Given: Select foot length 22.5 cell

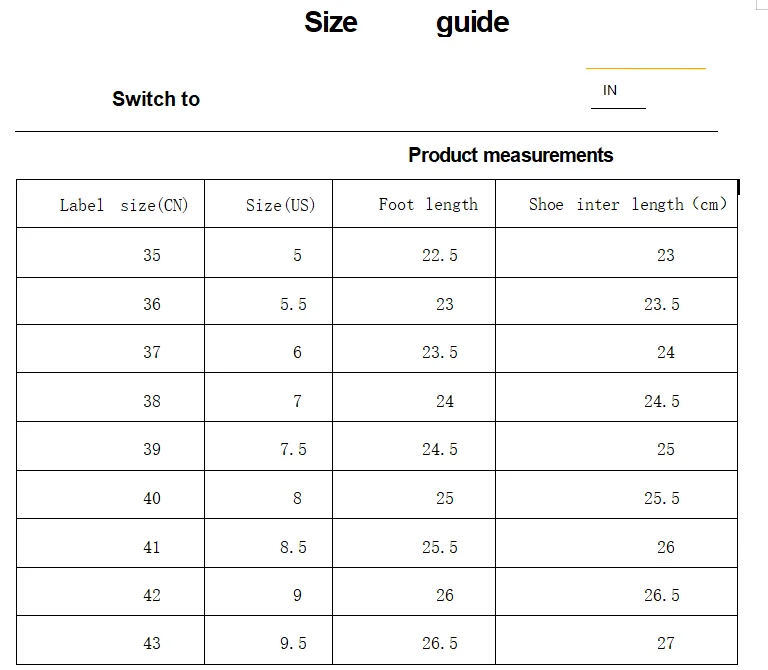Looking at the screenshot, I should coord(414,253).
